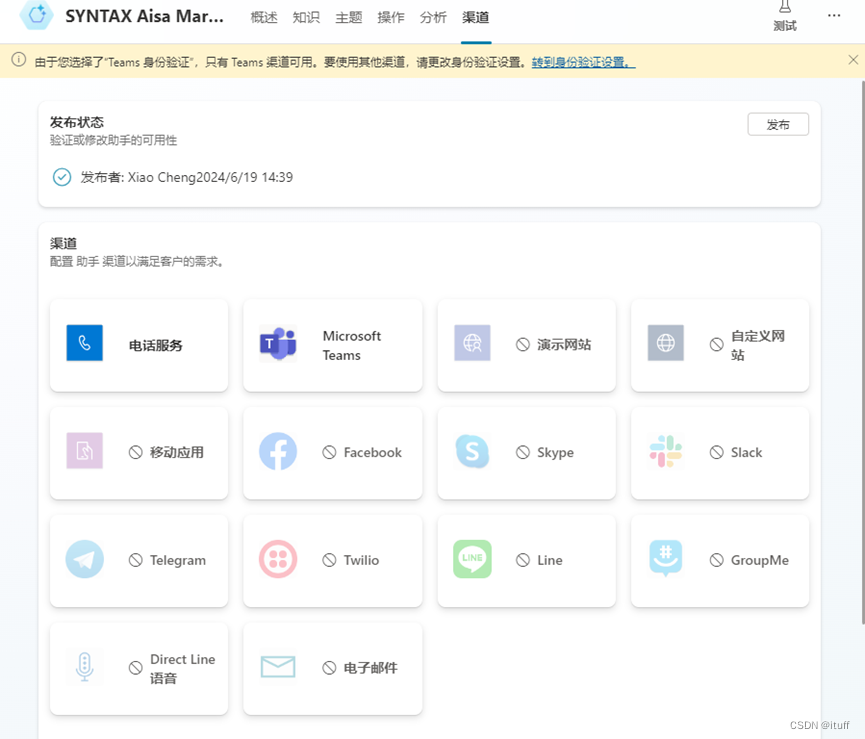Dismiss the Teams authentication warning banner
Screen dimensions: 865x739
[x=853, y=60]
